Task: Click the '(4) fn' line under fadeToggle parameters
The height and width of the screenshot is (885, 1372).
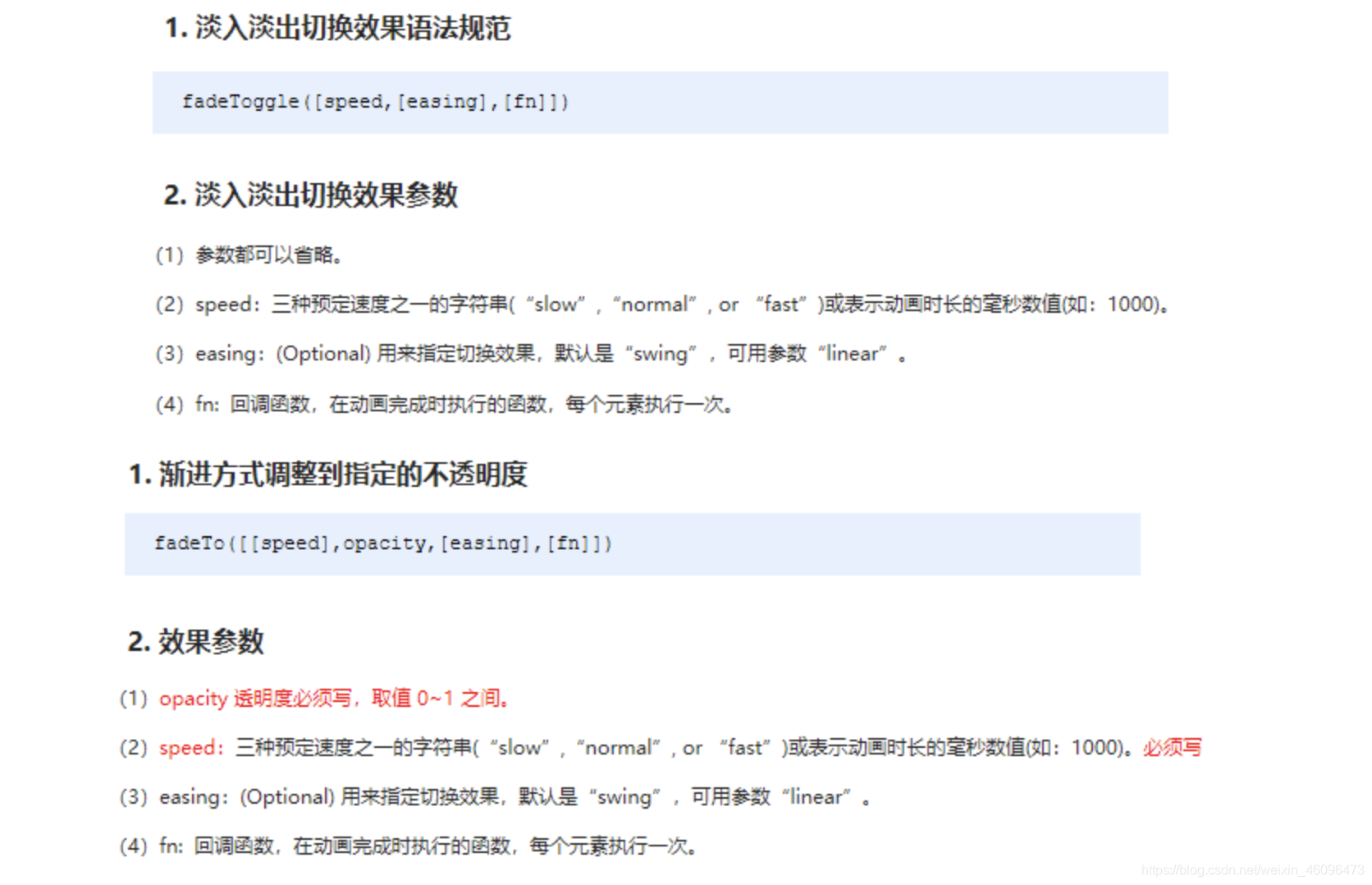Action: click(444, 404)
